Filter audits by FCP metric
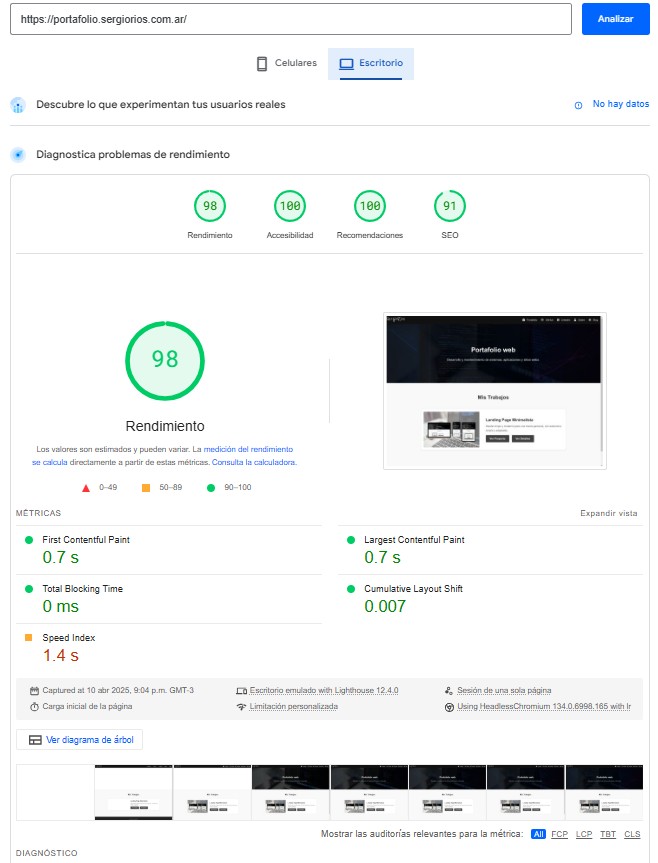 point(560,834)
